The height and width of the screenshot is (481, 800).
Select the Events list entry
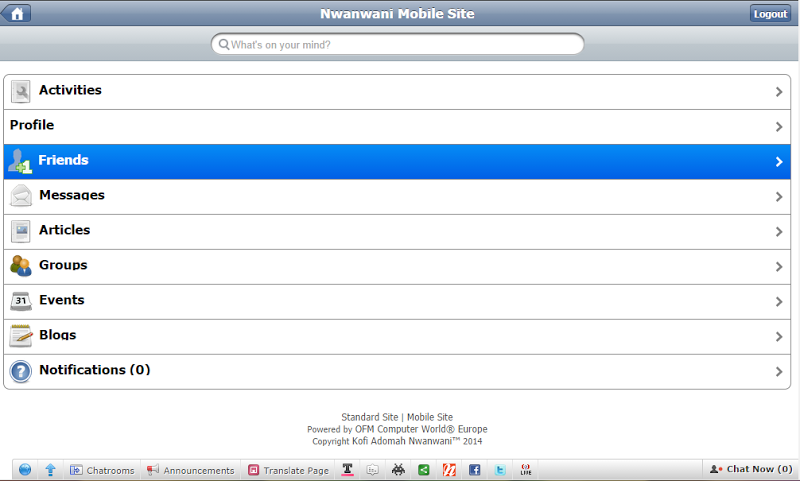(397, 302)
